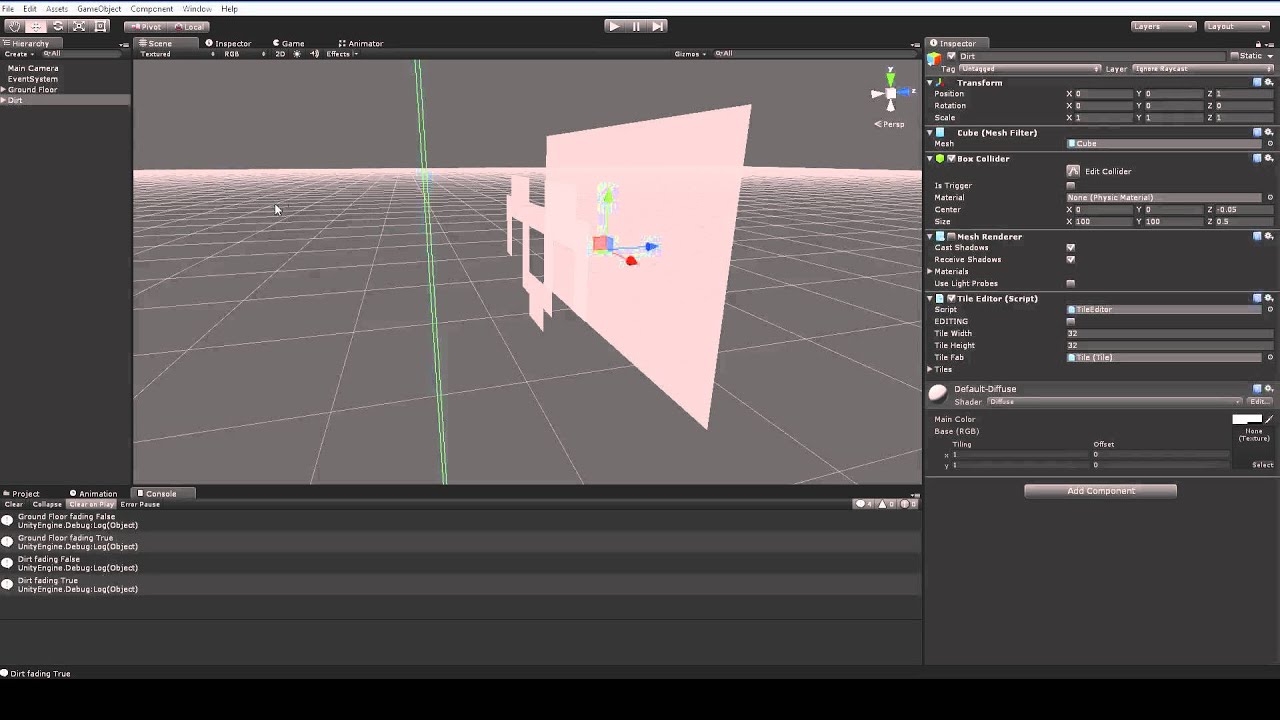Select the Rect transform tool
This screenshot has width=1280, height=720.
click(x=100, y=26)
